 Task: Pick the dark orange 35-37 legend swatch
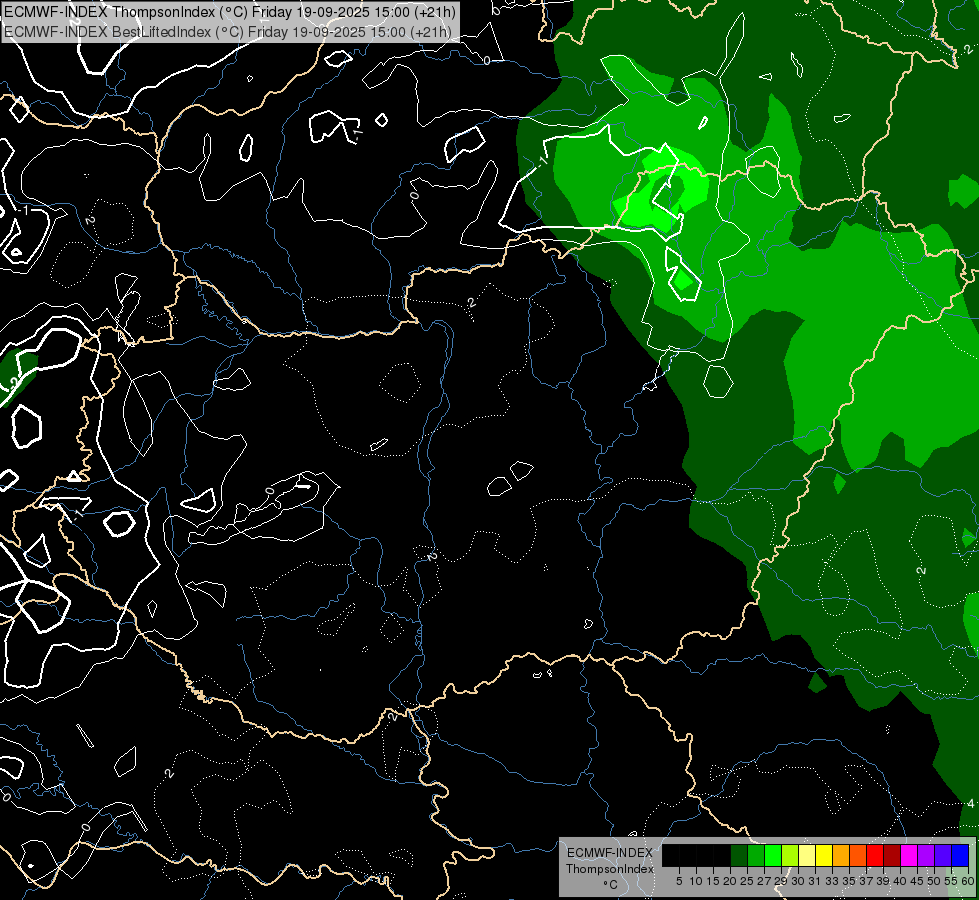(858, 855)
